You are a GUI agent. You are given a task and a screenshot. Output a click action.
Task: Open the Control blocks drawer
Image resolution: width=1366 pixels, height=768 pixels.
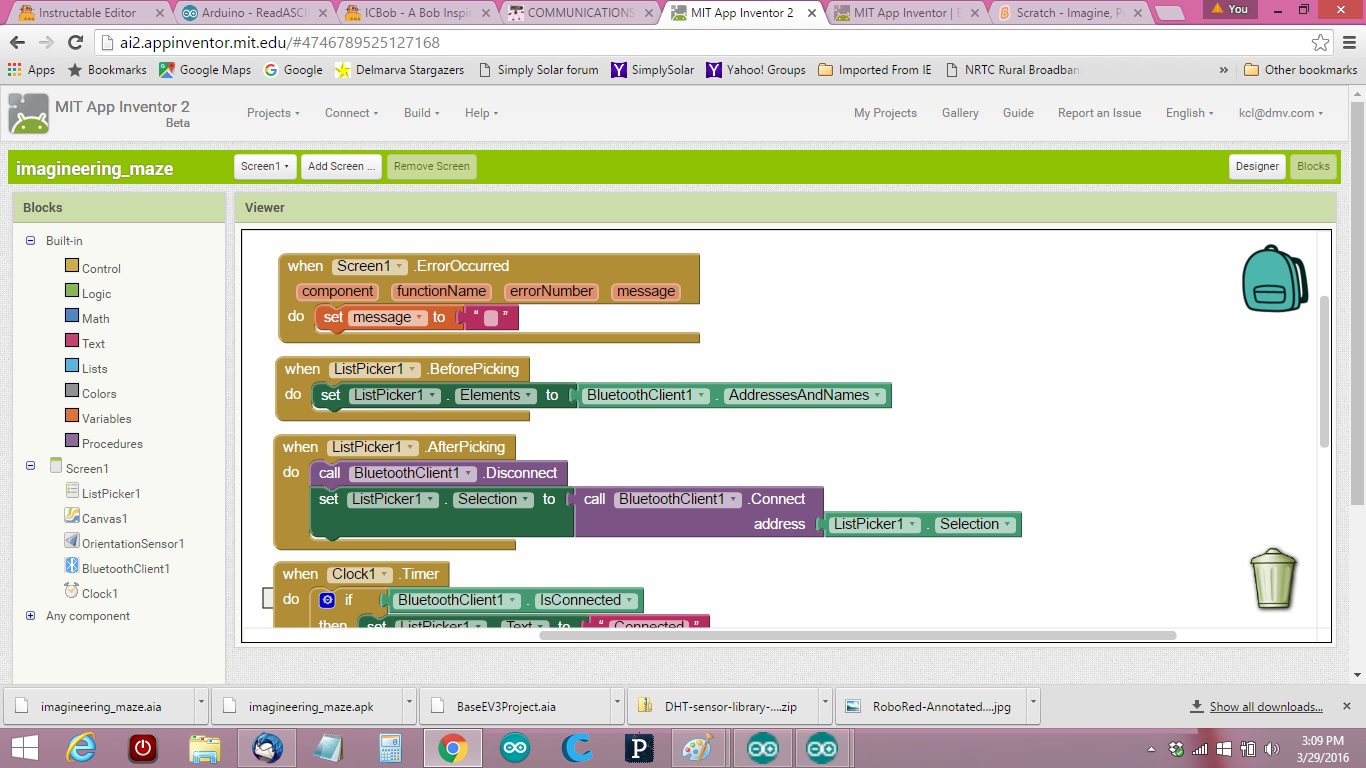click(x=93, y=268)
